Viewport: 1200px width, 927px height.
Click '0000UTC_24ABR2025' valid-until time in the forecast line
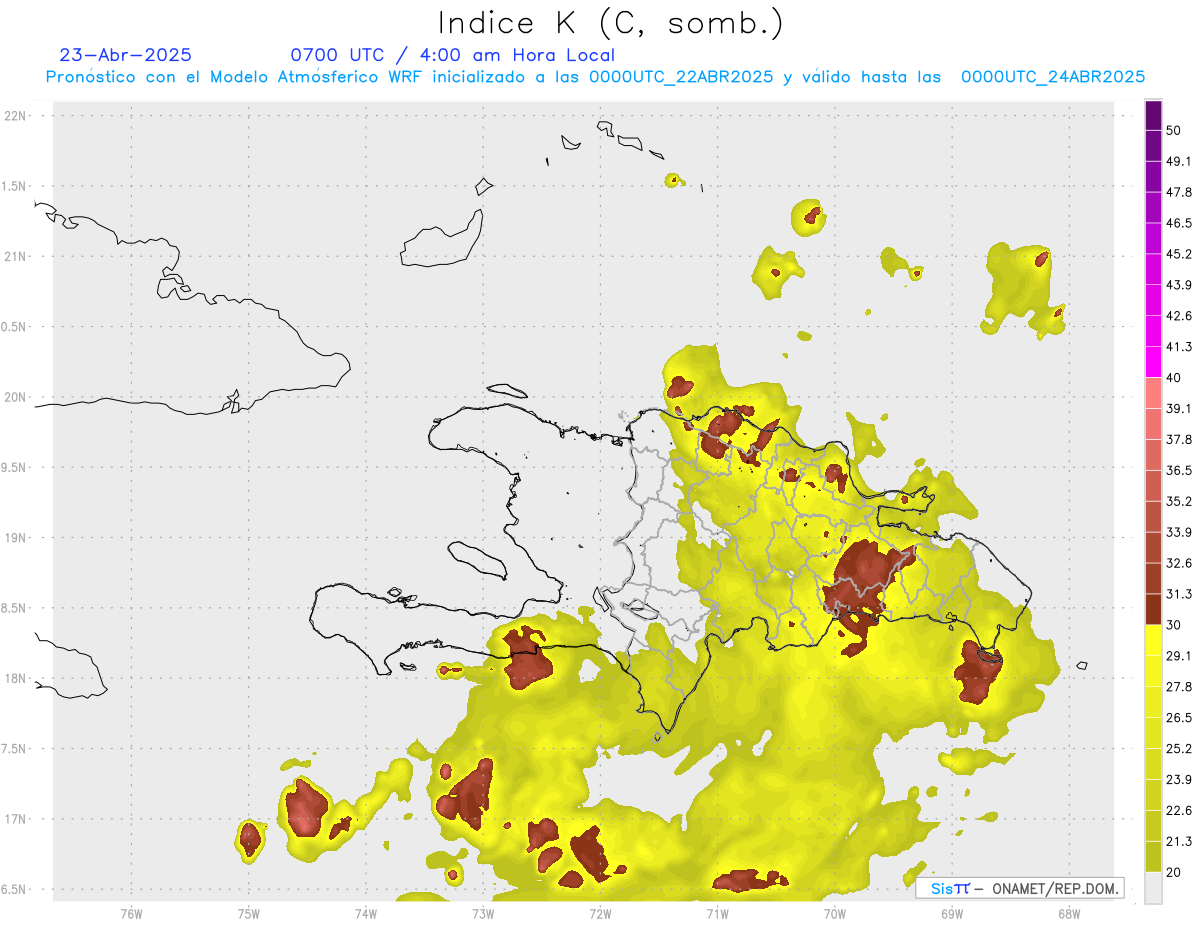[x=1052, y=77]
